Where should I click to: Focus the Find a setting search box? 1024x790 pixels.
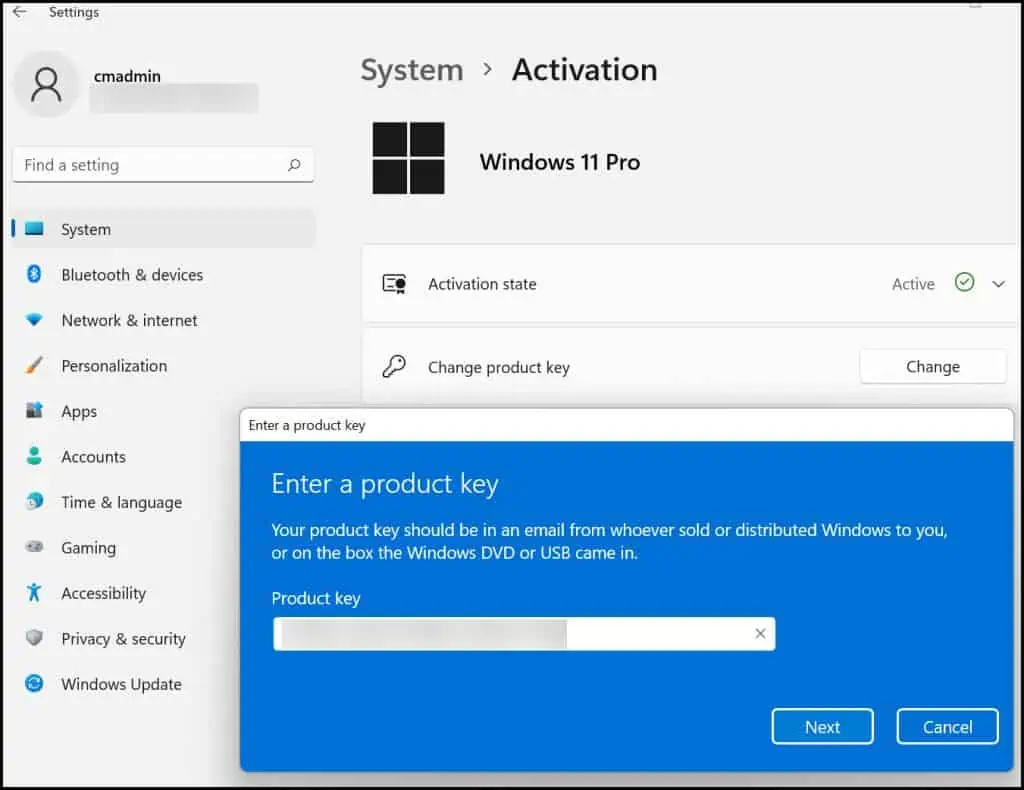pyautogui.click(x=163, y=165)
